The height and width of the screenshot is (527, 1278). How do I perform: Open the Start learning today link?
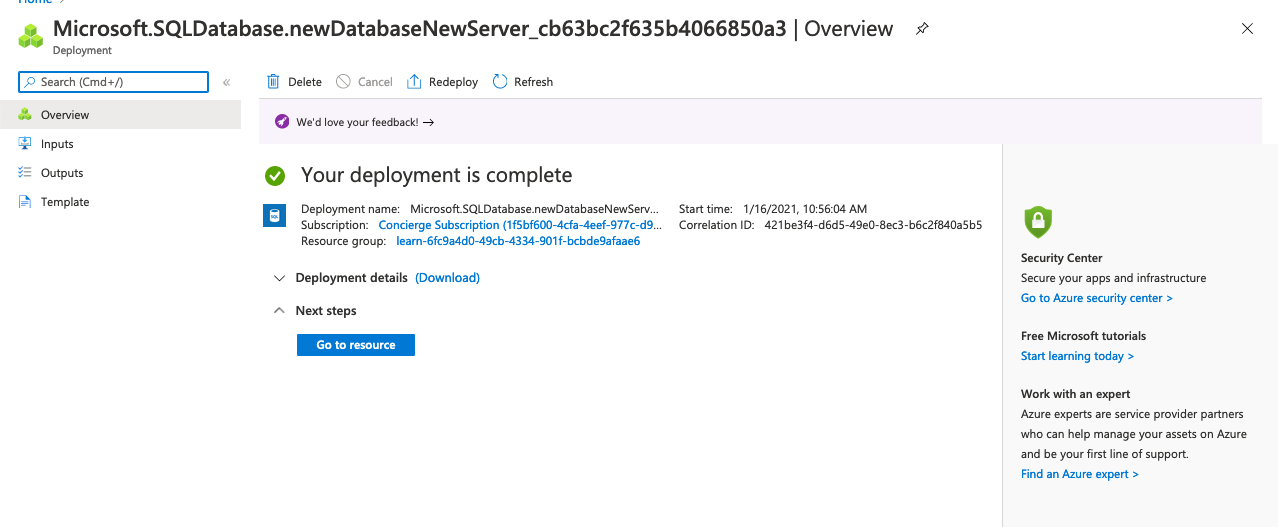[x=1077, y=356]
